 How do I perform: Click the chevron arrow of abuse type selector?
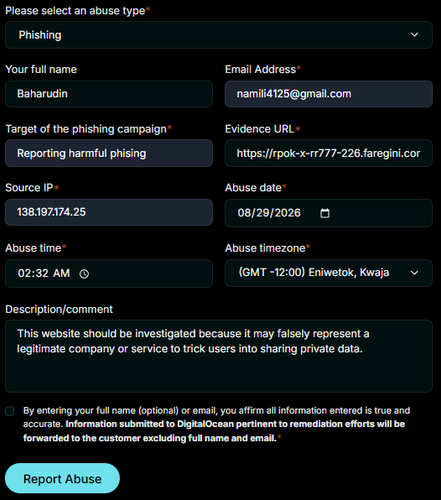tap(414, 35)
